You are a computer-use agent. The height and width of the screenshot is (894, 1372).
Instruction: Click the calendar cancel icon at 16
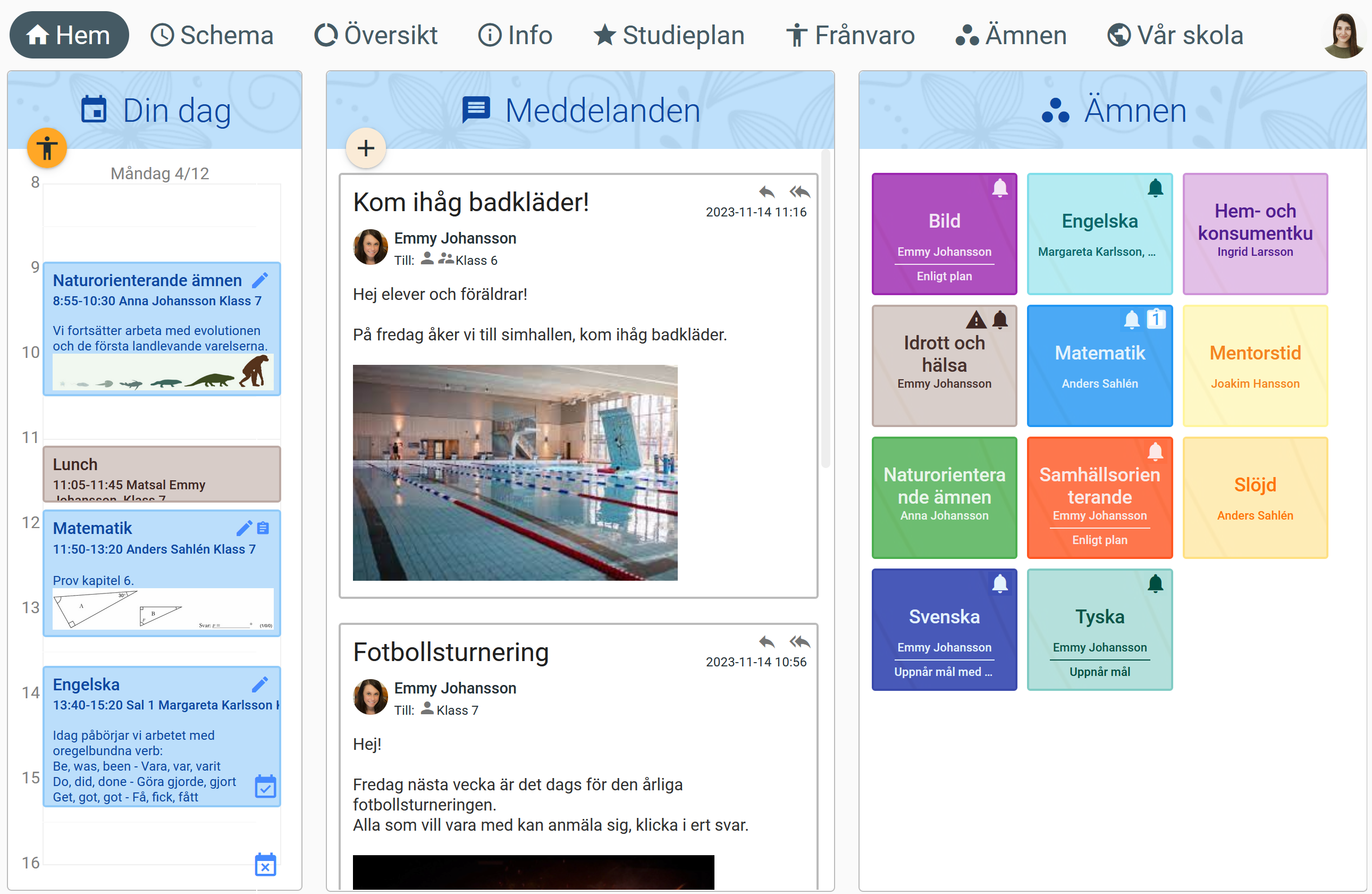pos(265,865)
